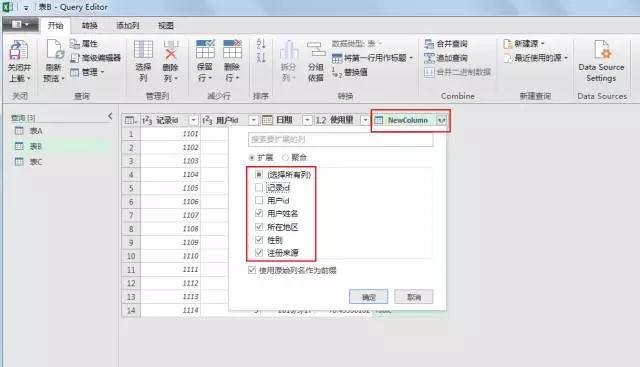Screen dimensions: 640x367
Task: Click the row 14 number header
Action: click(x=131, y=310)
